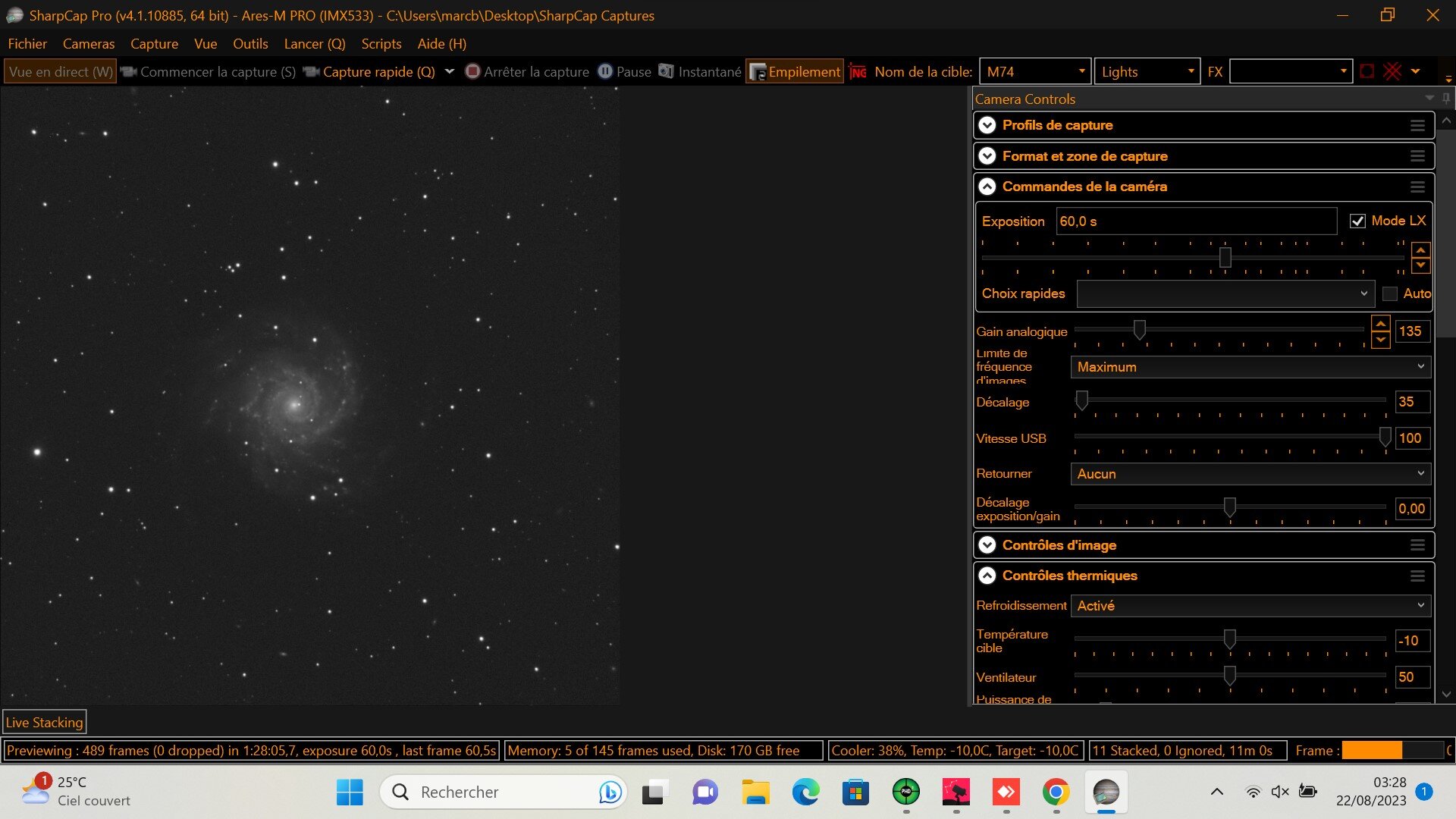
Task: Click the Capture rapide camera icon
Action: click(x=311, y=71)
